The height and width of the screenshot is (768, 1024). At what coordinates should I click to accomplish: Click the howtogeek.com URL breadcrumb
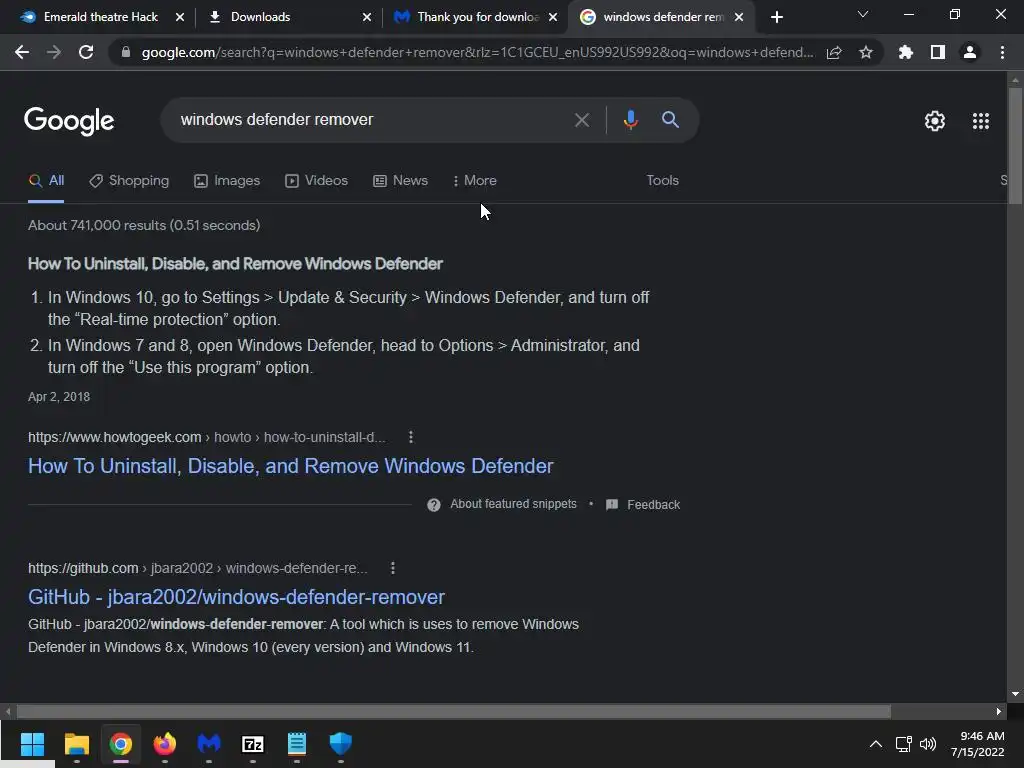pyautogui.click(x=206, y=437)
